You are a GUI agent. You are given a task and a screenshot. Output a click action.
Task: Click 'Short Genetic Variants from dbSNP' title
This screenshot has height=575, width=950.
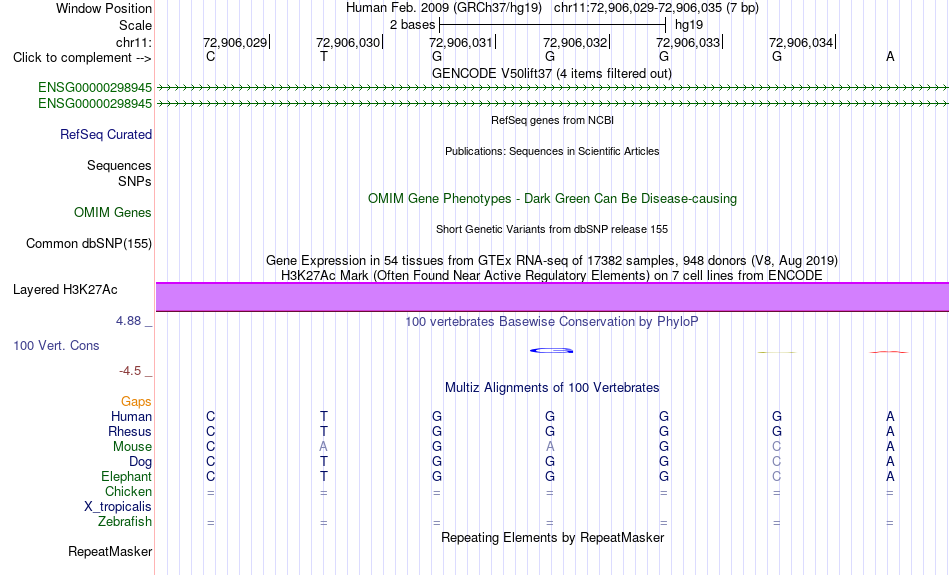552,229
